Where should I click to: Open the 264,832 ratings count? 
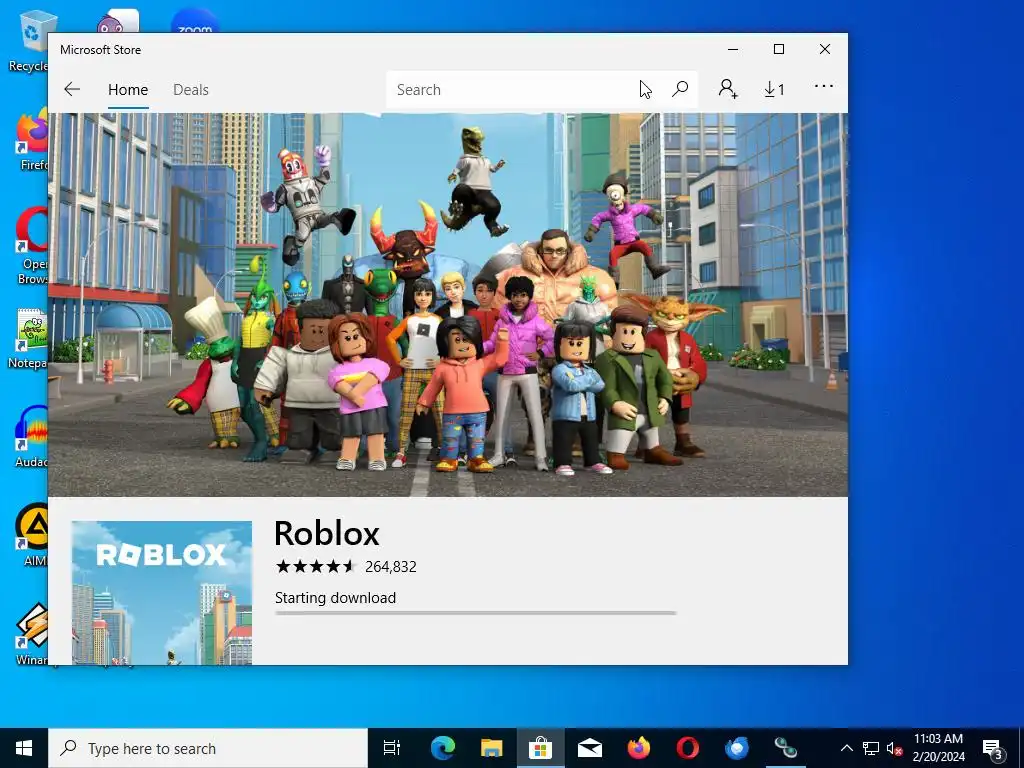pyautogui.click(x=391, y=567)
